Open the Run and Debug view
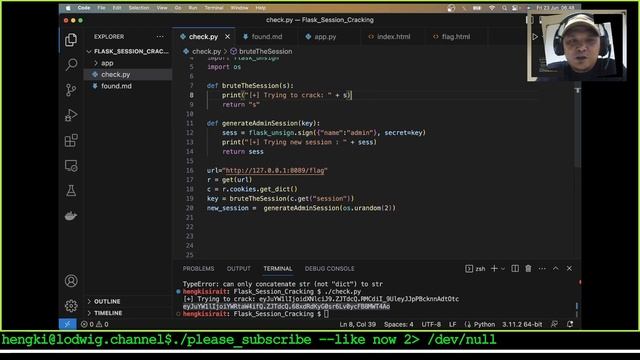 71,115
